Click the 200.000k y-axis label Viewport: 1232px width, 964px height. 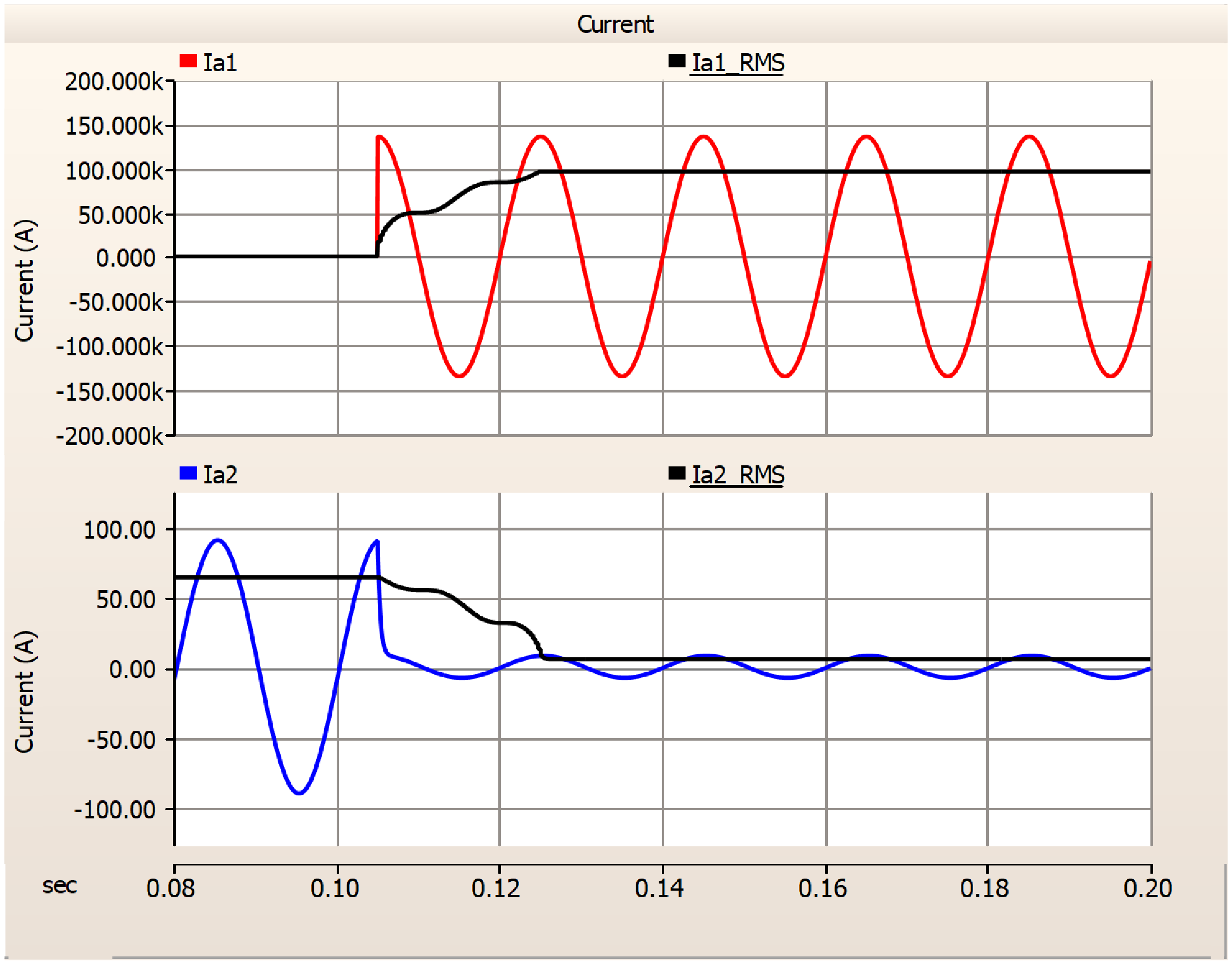tap(114, 82)
